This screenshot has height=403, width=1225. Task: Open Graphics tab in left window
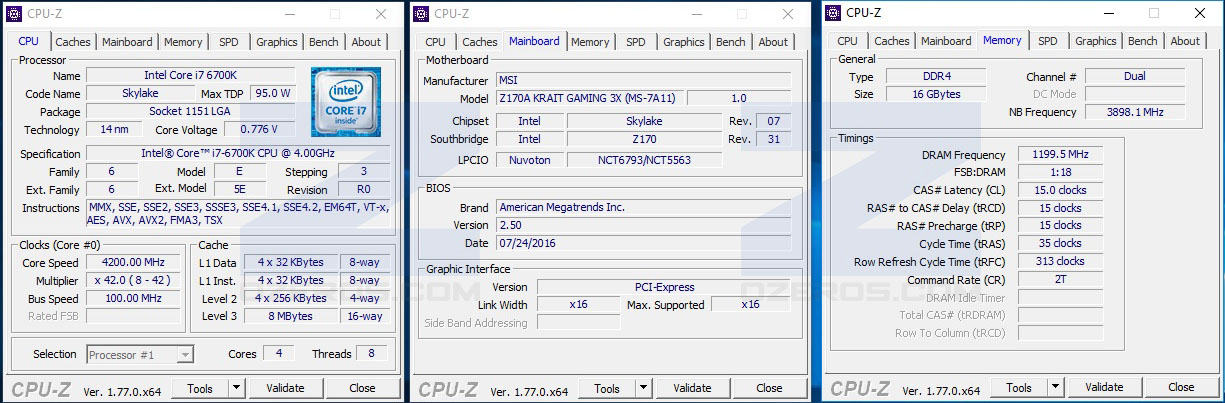pos(277,42)
